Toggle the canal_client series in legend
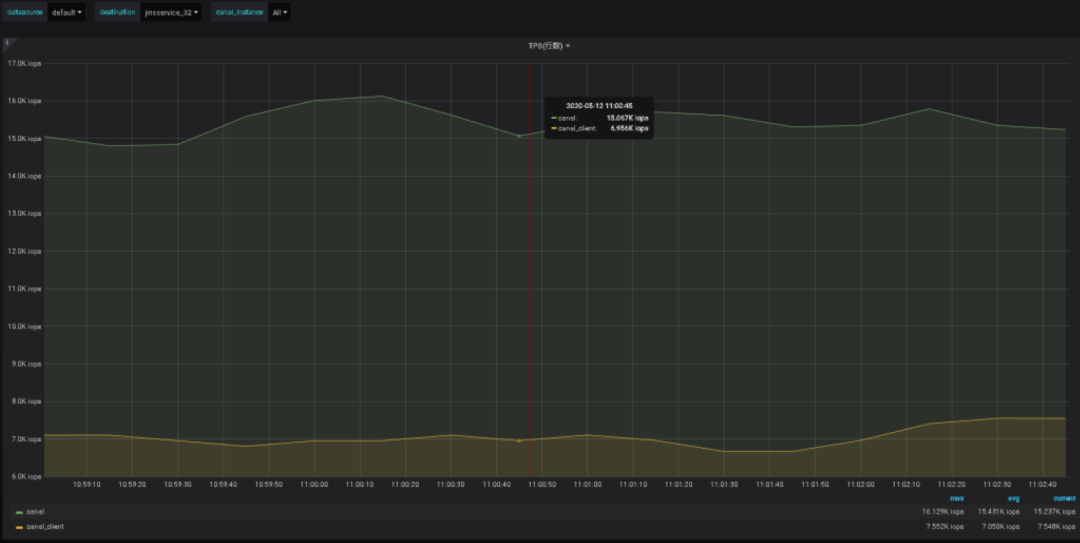 click(44, 526)
